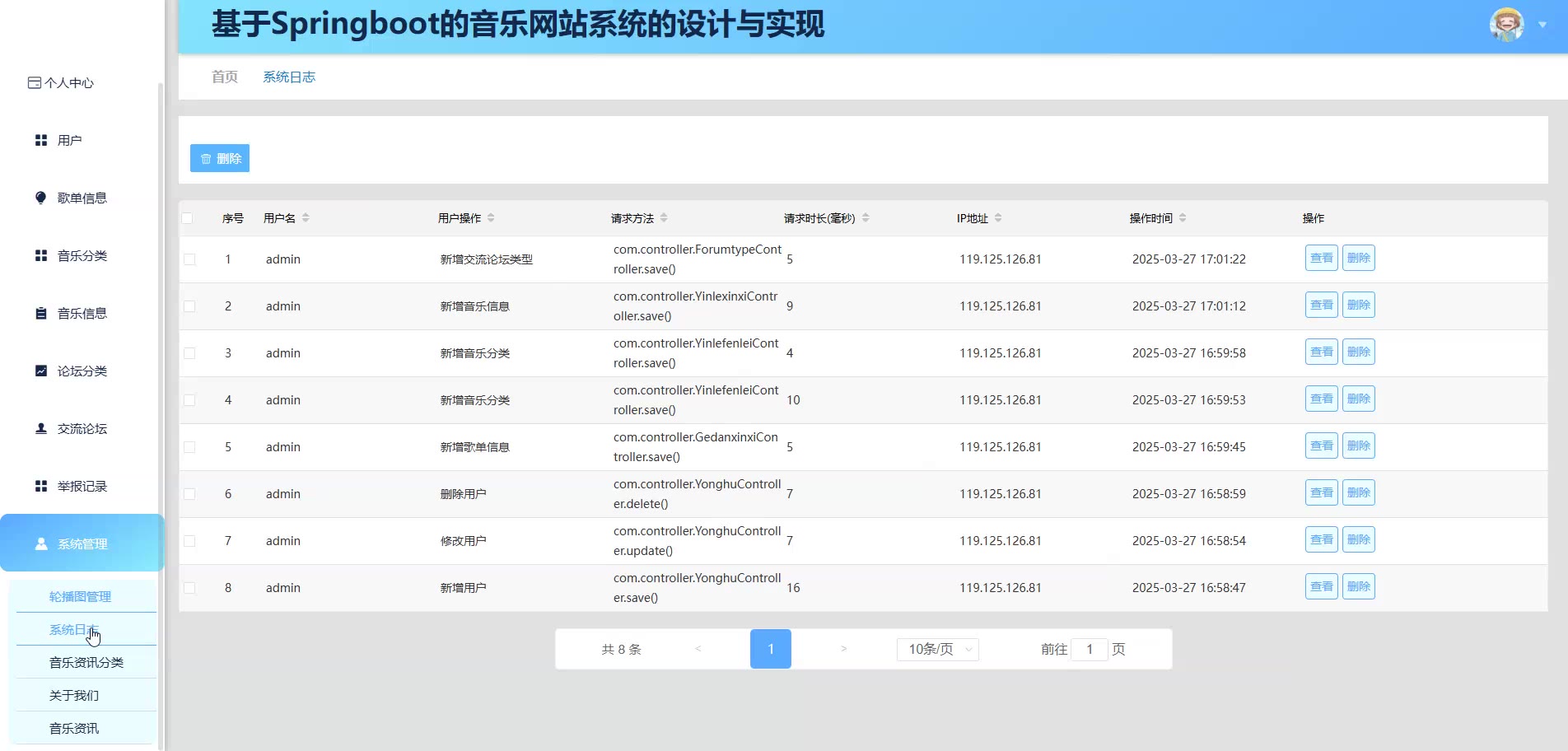The width and height of the screenshot is (1568, 751).
Task: Click the 交流论坛 person icon
Action: point(40,428)
